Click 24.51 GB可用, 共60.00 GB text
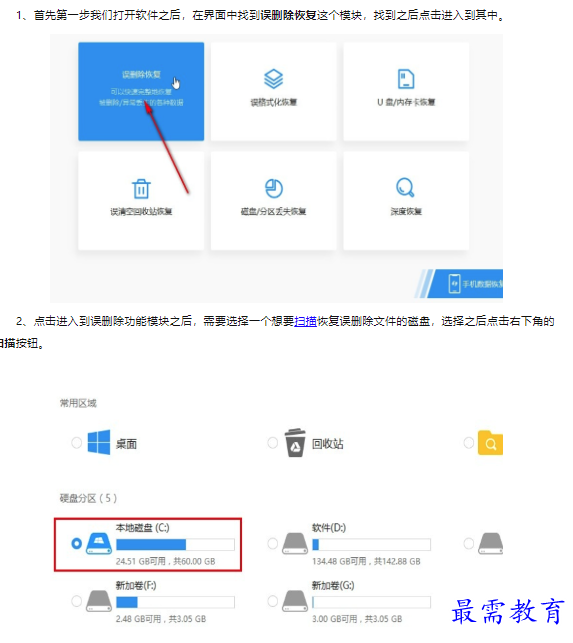The image size is (573, 643). tap(165, 561)
